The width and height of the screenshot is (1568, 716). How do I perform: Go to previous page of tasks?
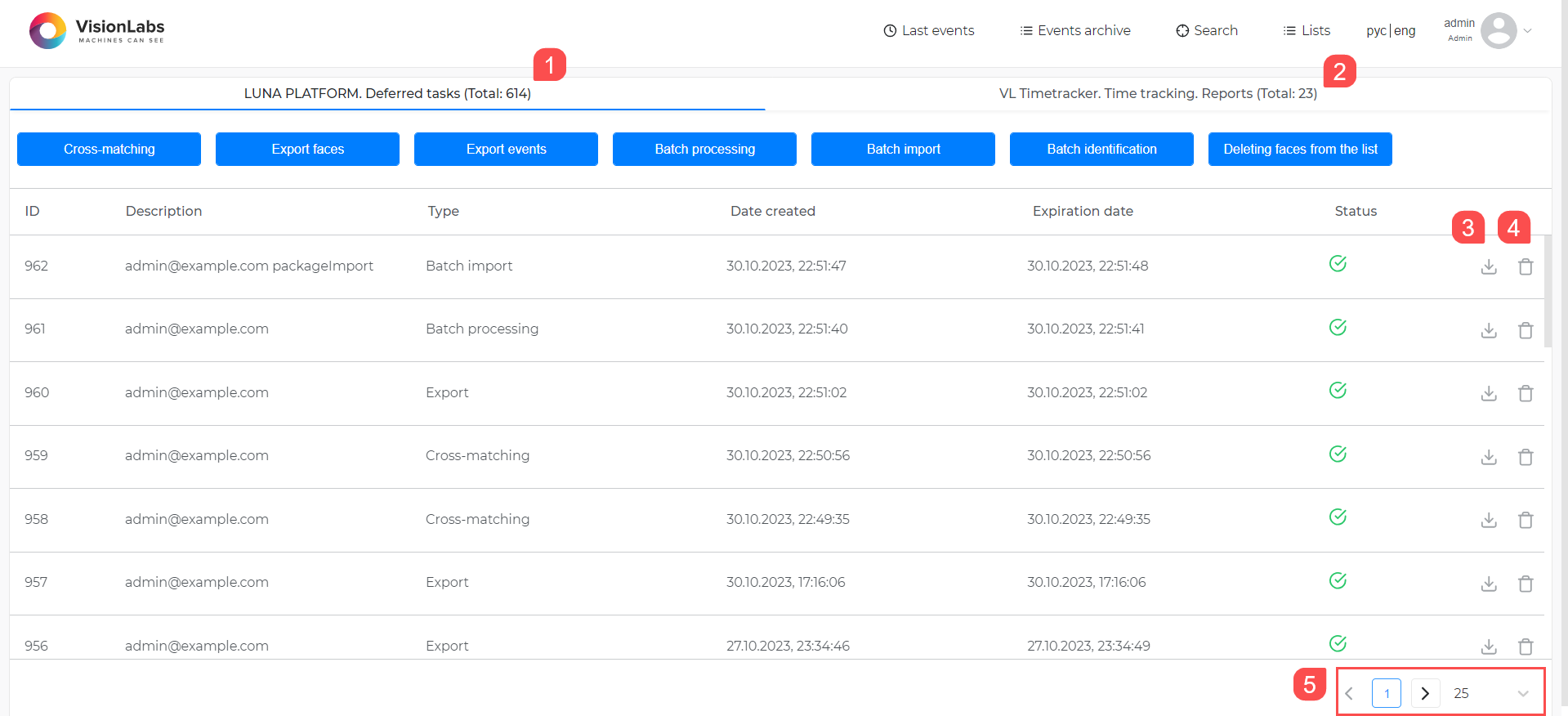(1349, 693)
